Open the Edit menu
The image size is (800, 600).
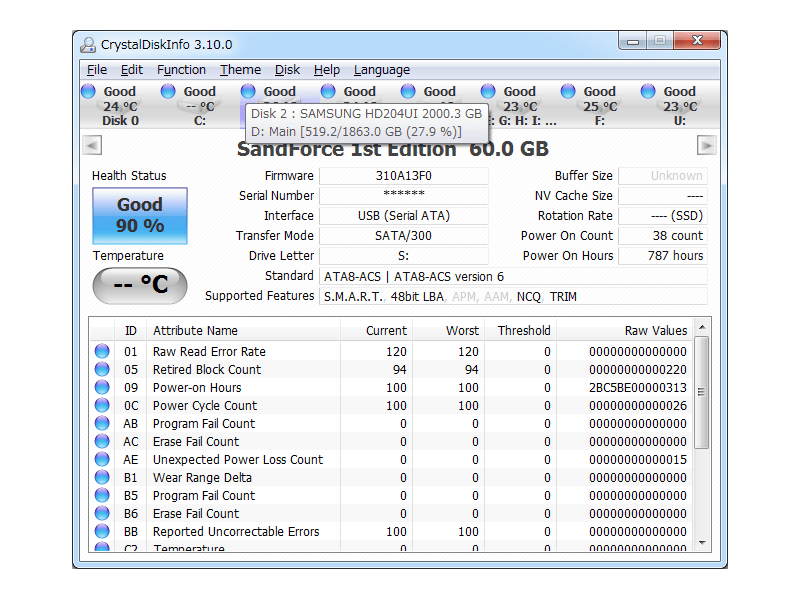point(131,70)
